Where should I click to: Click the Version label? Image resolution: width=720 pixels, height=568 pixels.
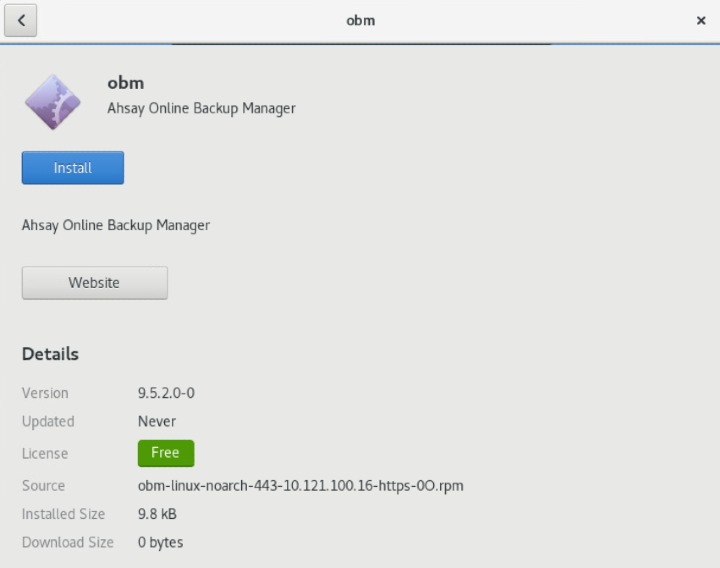pyautogui.click(x=45, y=393)
